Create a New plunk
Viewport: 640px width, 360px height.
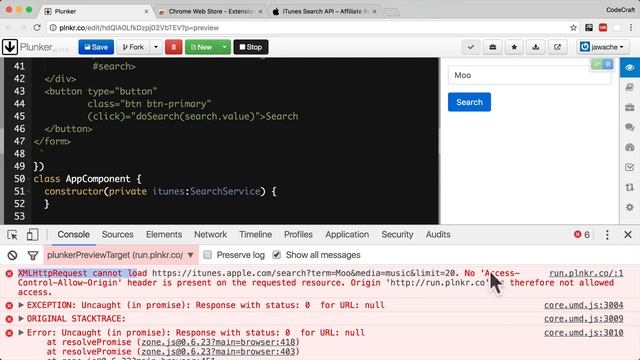click(202, 47)
